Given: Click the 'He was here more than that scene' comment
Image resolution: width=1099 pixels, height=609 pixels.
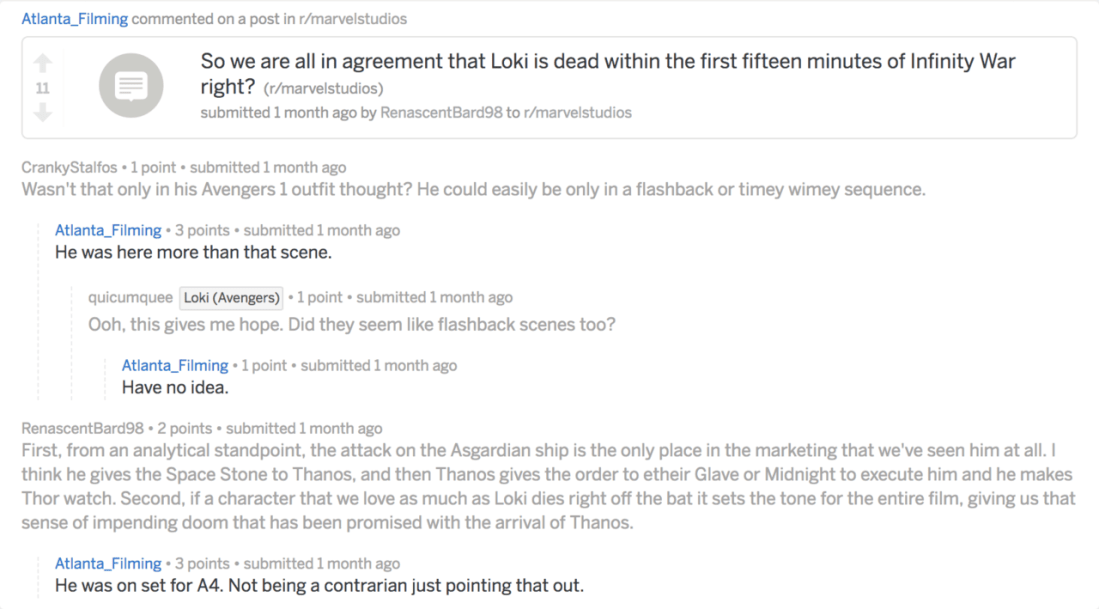Looking at the screenshot, I should click(x=193, y=252).
